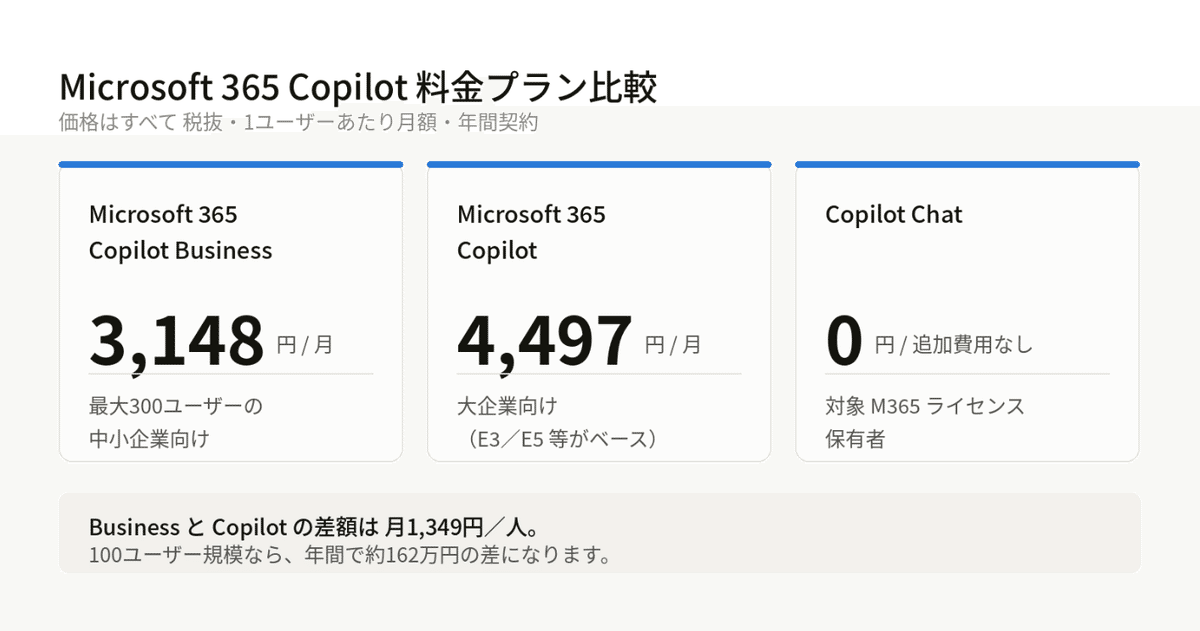Click the 最大300ユーザーの中小企業向け description

[176, 422]
